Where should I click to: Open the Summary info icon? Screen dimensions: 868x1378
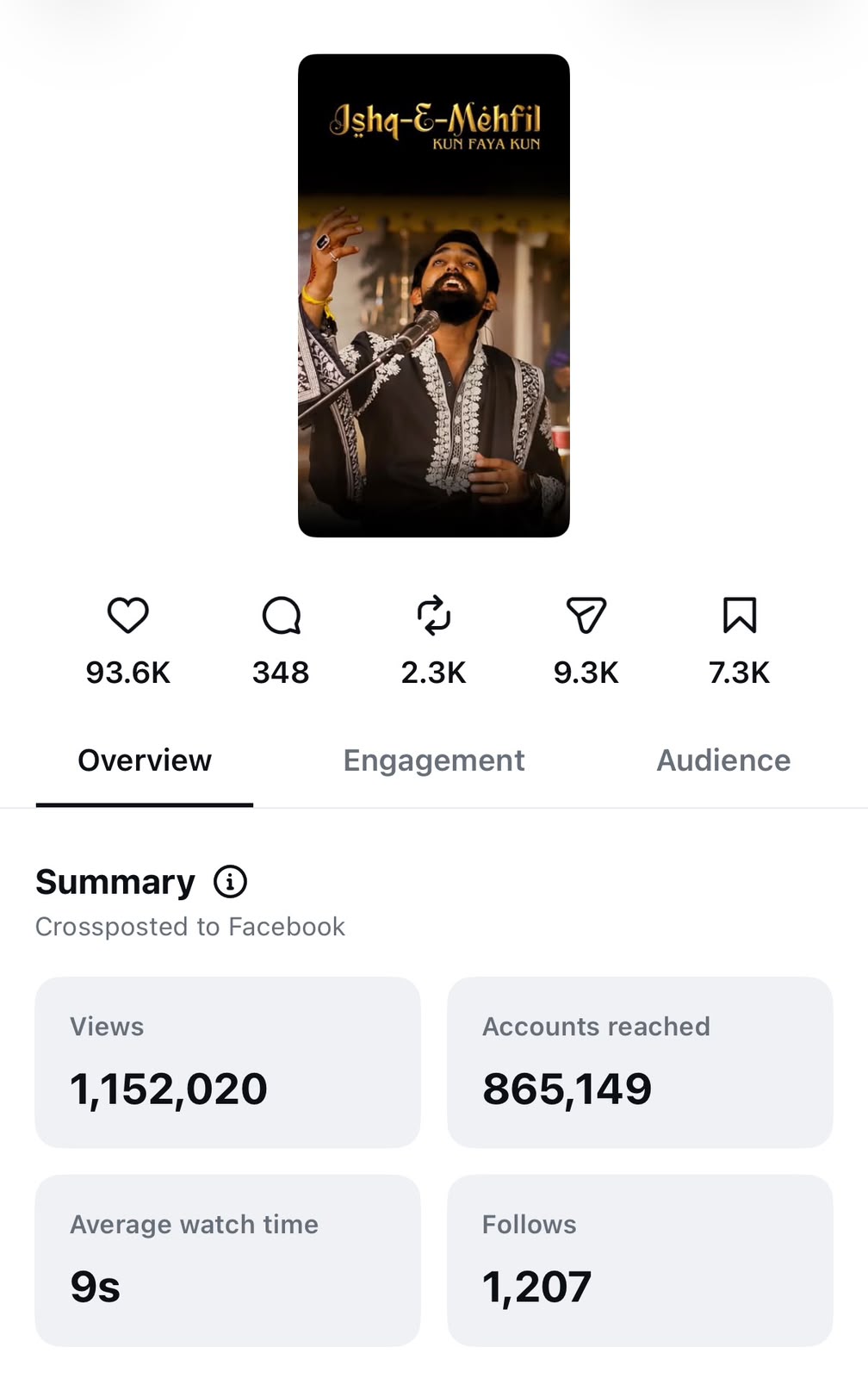pyautogui.click(x=230, y=882)
